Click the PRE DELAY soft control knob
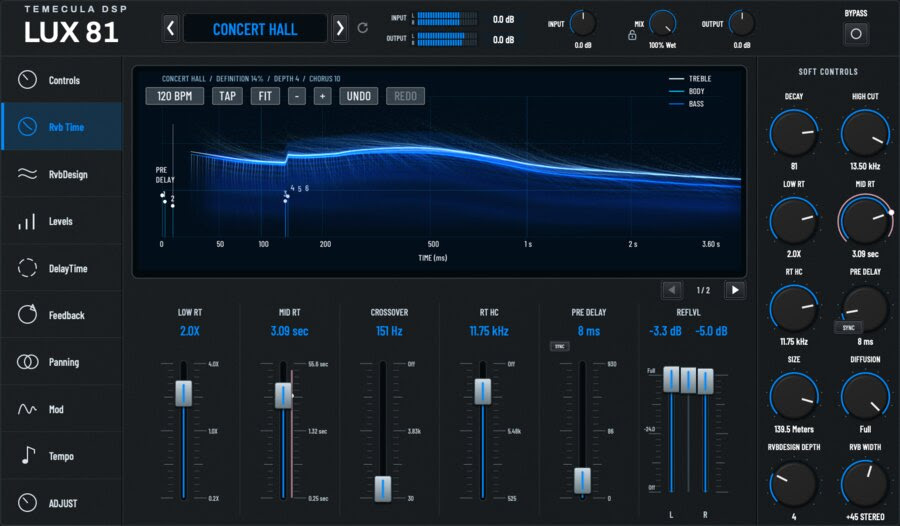 865,308
